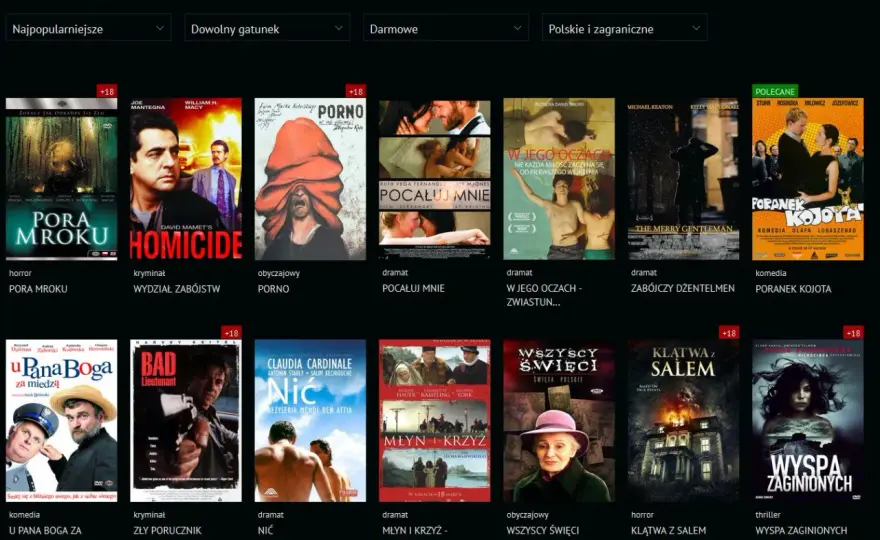The height and width of the screenshot is (540, 880).
Task: Click the MŁYN I KRZYŻ title link
Action: [x=415, y=530]
